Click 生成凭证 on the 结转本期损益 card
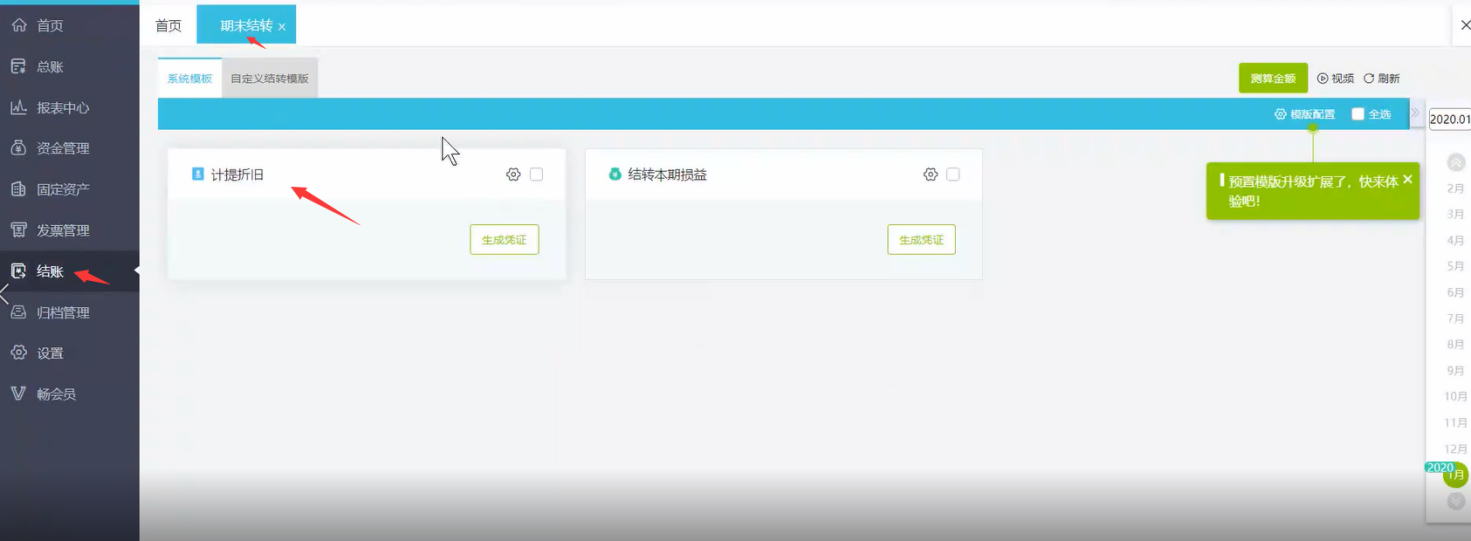The image size is (1471, 541). [x=921, y=240]
